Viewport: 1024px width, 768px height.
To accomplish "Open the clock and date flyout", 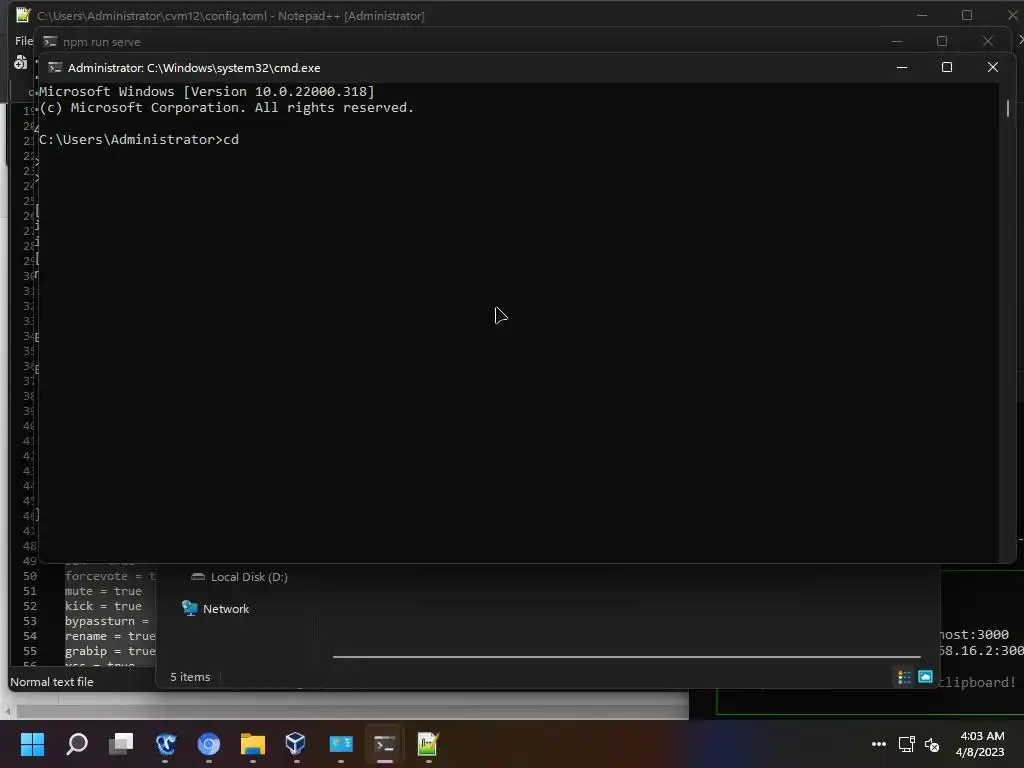I will click(982, 744).
